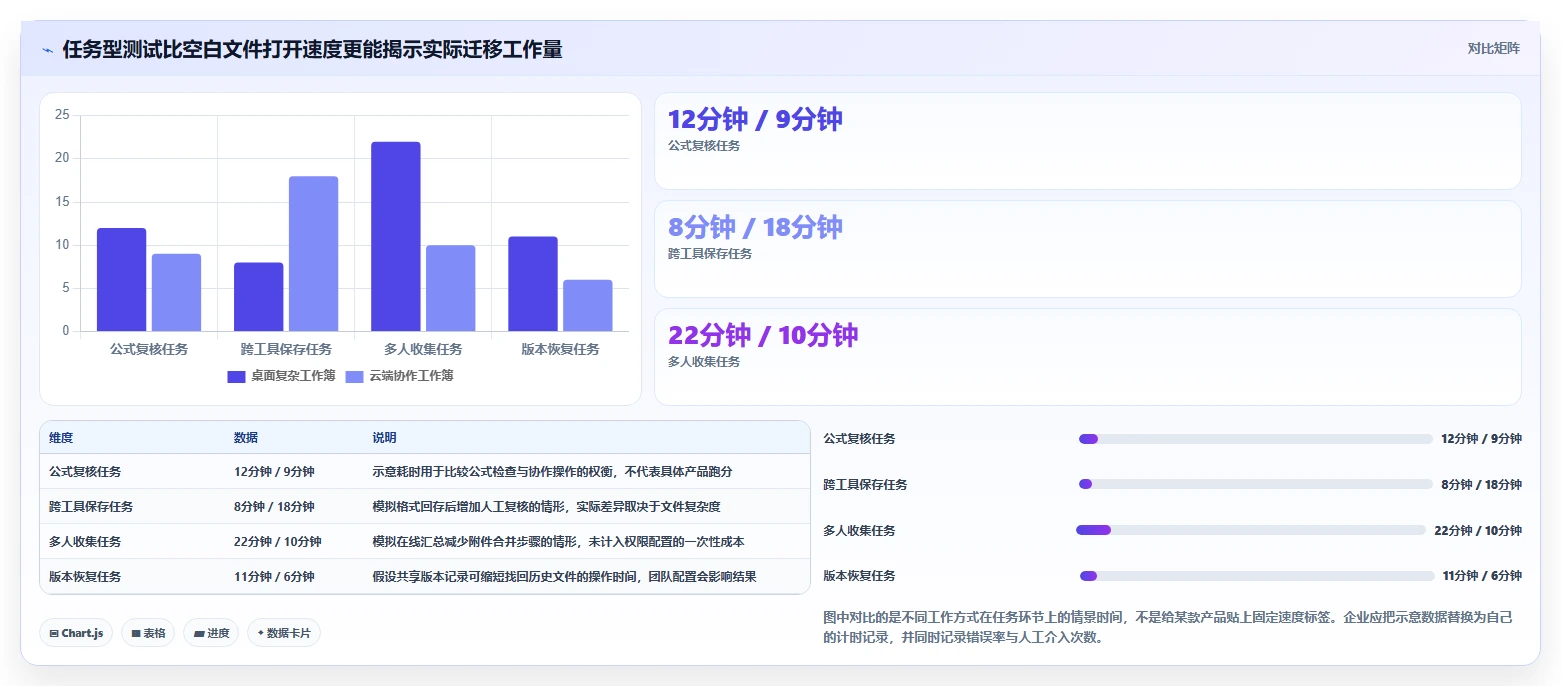The width and height of the screenshot is (1561, 686).
Task: Click the 数据 table column header
Action: pyautogui.click(x=246, y=438)
